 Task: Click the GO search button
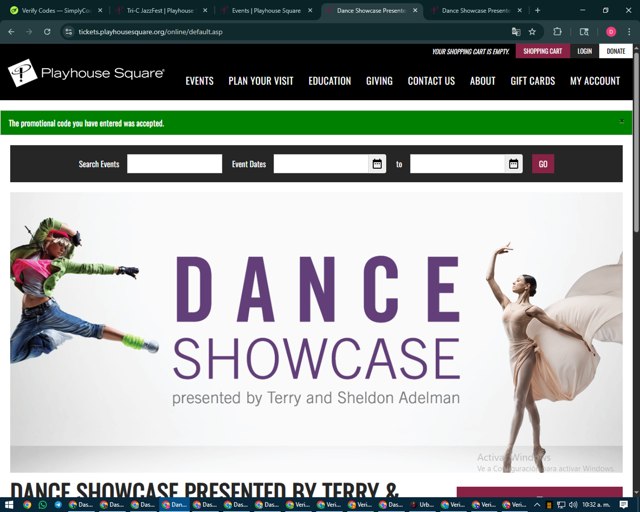tap(543, 164)
